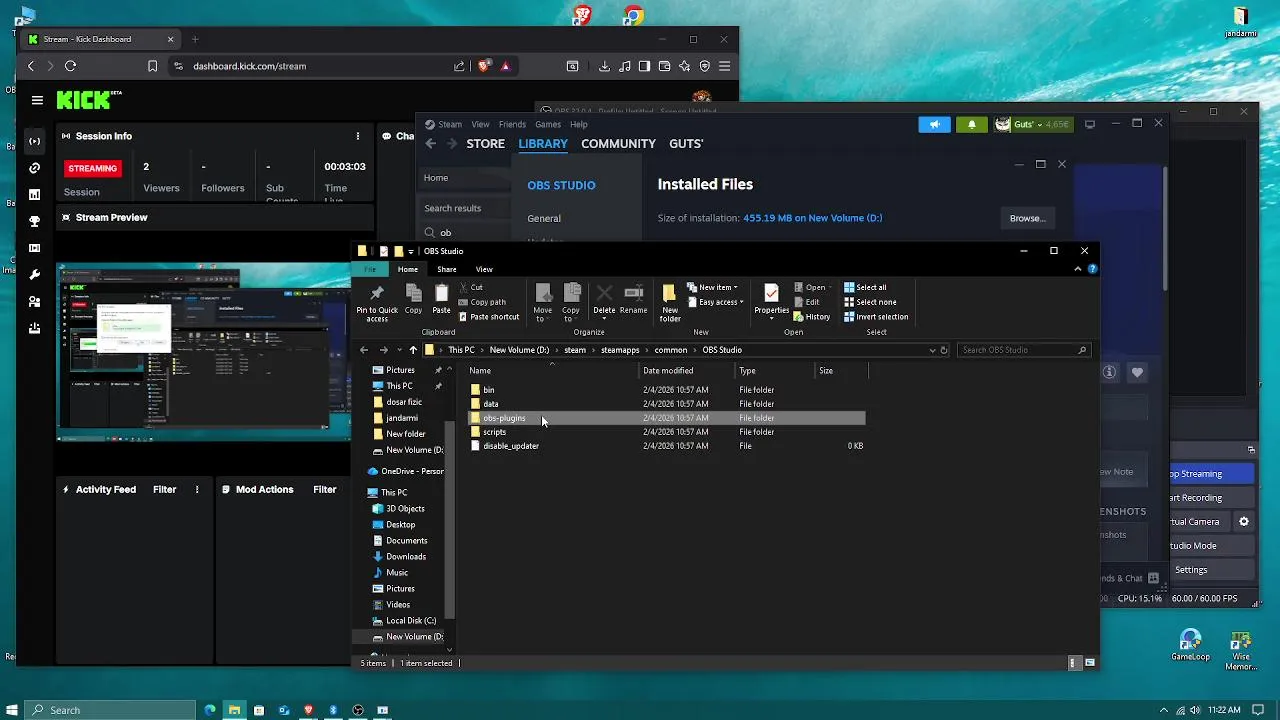Sort by Date modified column
The height and width of the screenshot is (720, 1280).
[688, 371]
